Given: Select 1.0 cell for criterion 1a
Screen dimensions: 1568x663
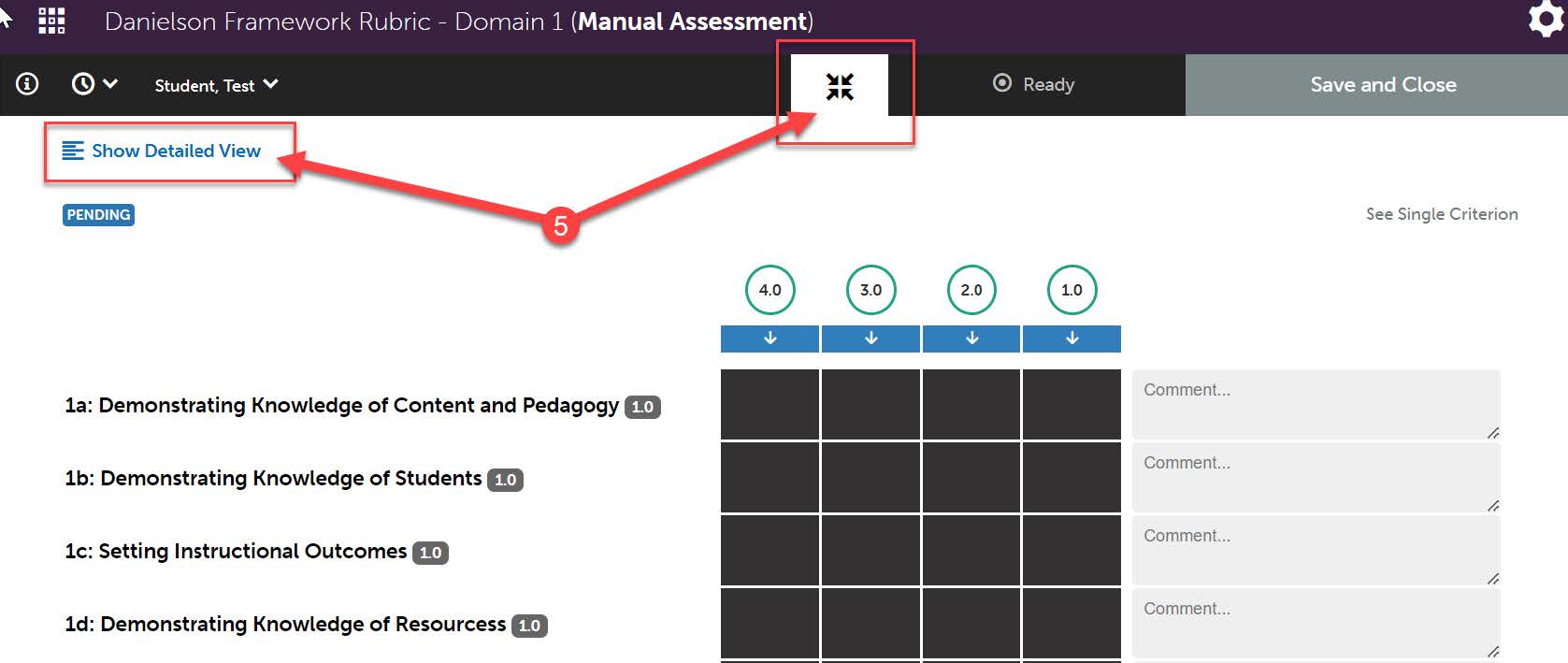Looking at the screenshot, I should pyautogui.click(x=1072, y=404).
